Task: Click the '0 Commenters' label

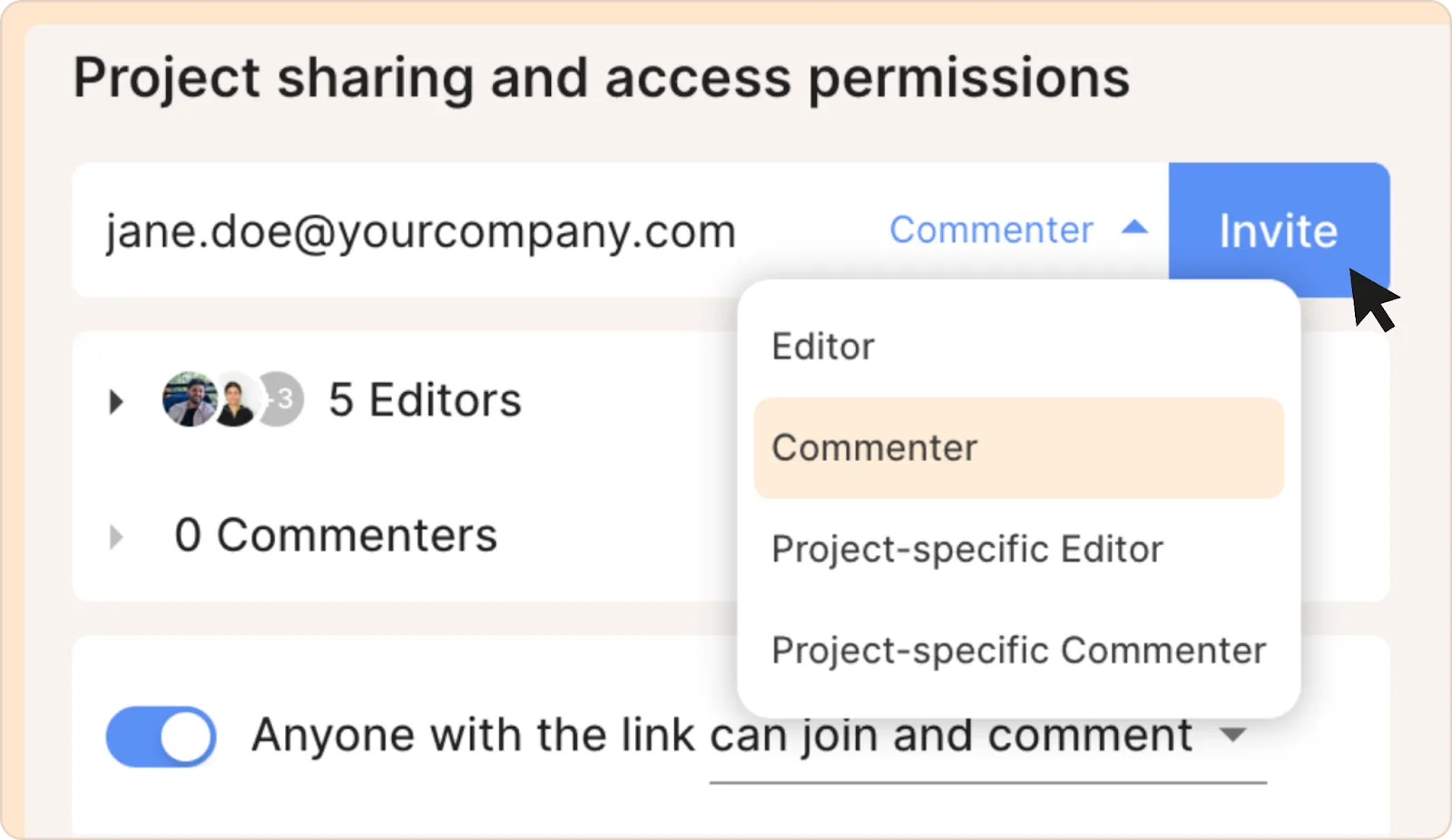Action: 336,535
